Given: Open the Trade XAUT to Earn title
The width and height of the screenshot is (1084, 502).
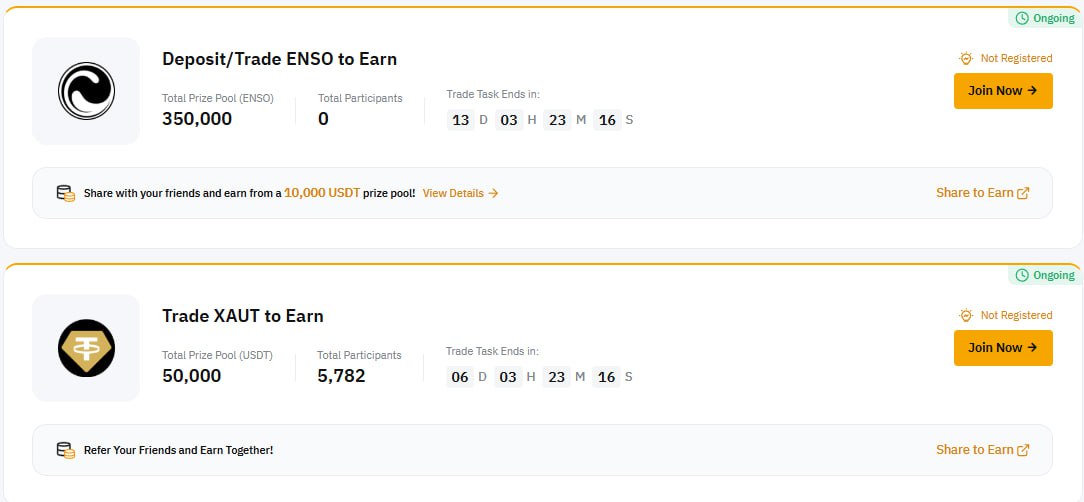Looking at the screenshot, I should (x=243, y=316).
